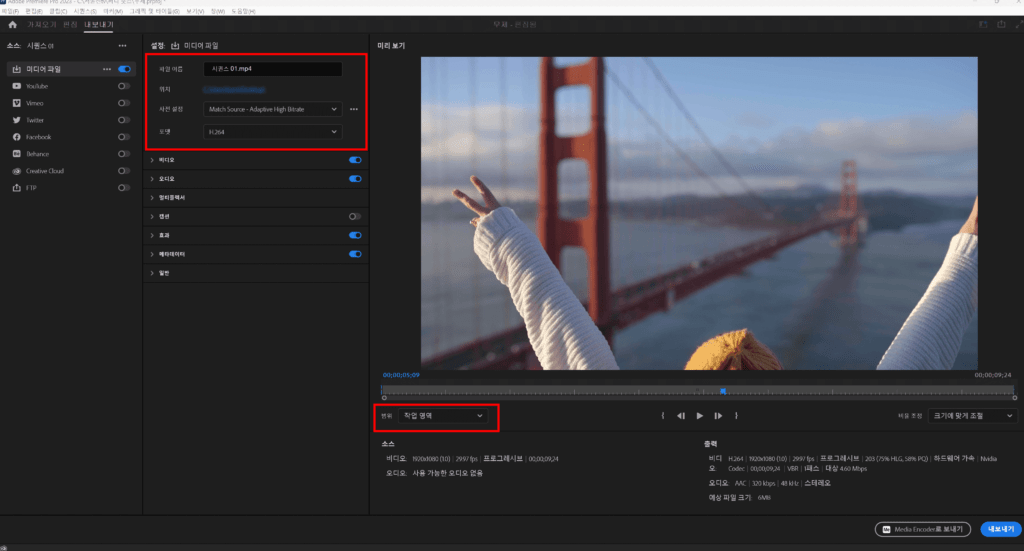The width and height of the screenshot is (1024, 551).
Task: Click the out-point handle at timeline end
Action: point(1014,398)
